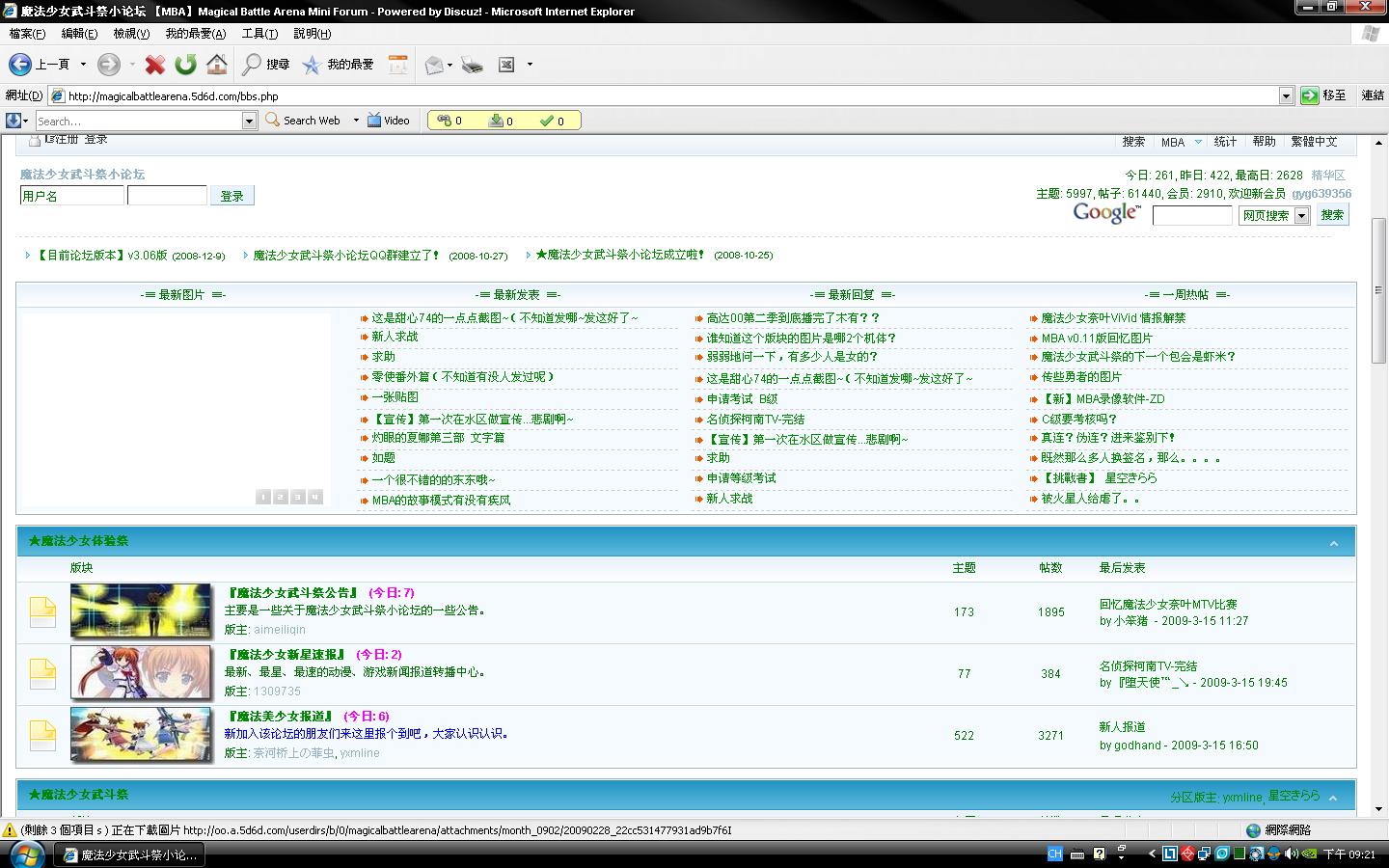Click the Print icon in toolbar
This screenshot has height=868, width=1389.
tap(472, 65)
